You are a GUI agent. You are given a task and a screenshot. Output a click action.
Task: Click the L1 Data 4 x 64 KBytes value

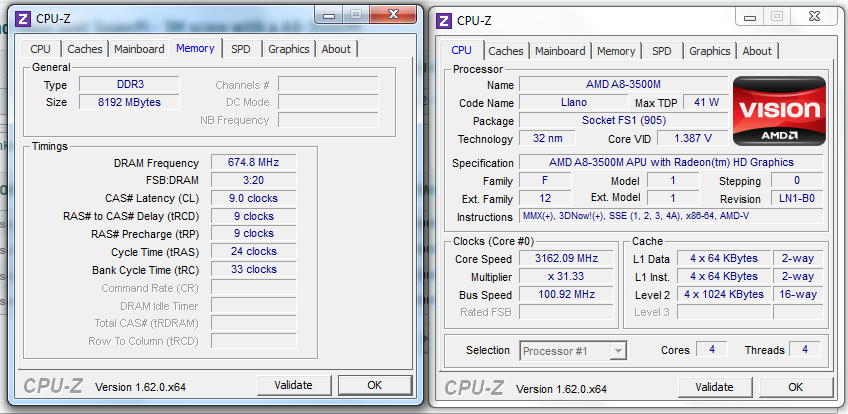coord(724,258)
